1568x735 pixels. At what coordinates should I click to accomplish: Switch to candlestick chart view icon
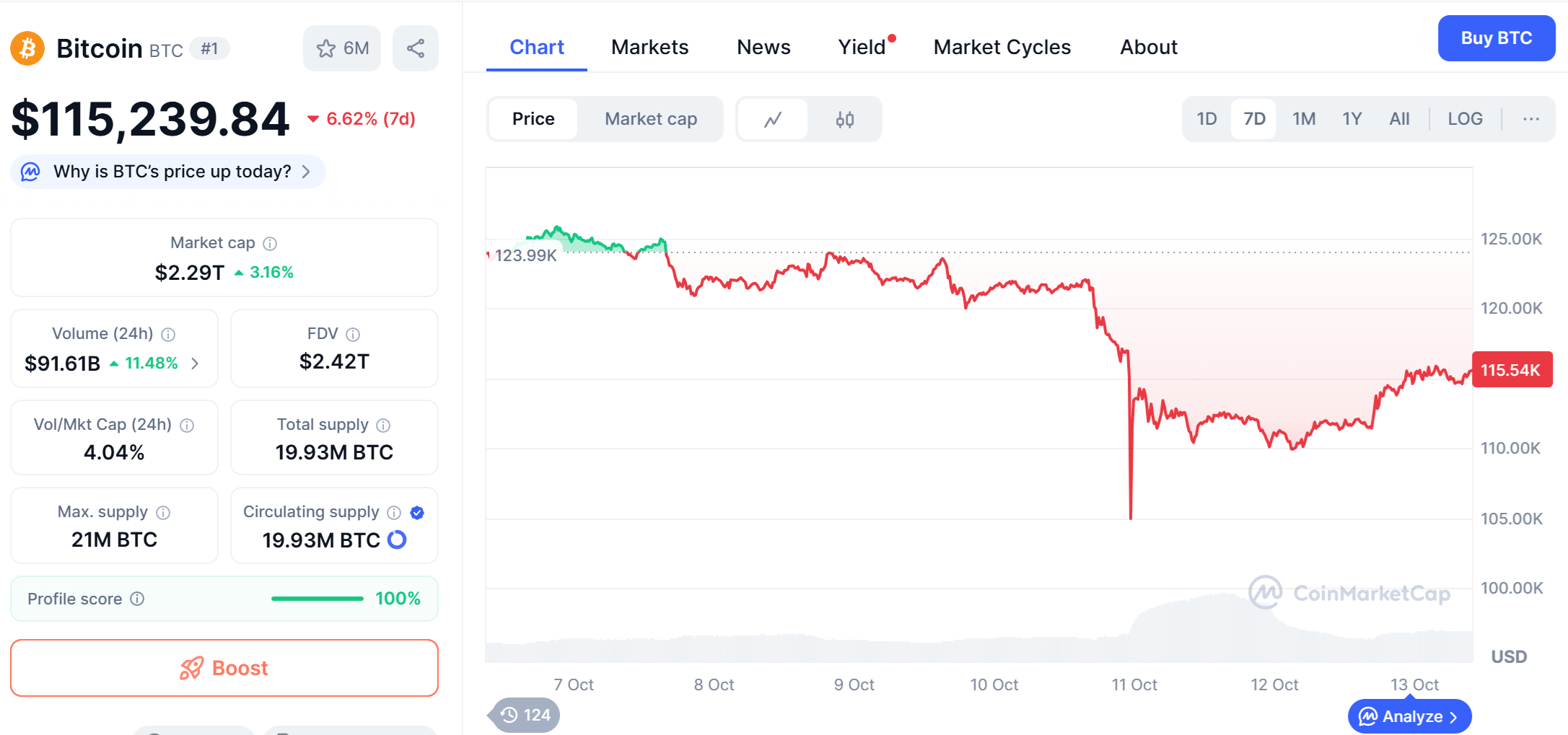tap(844, 119)
